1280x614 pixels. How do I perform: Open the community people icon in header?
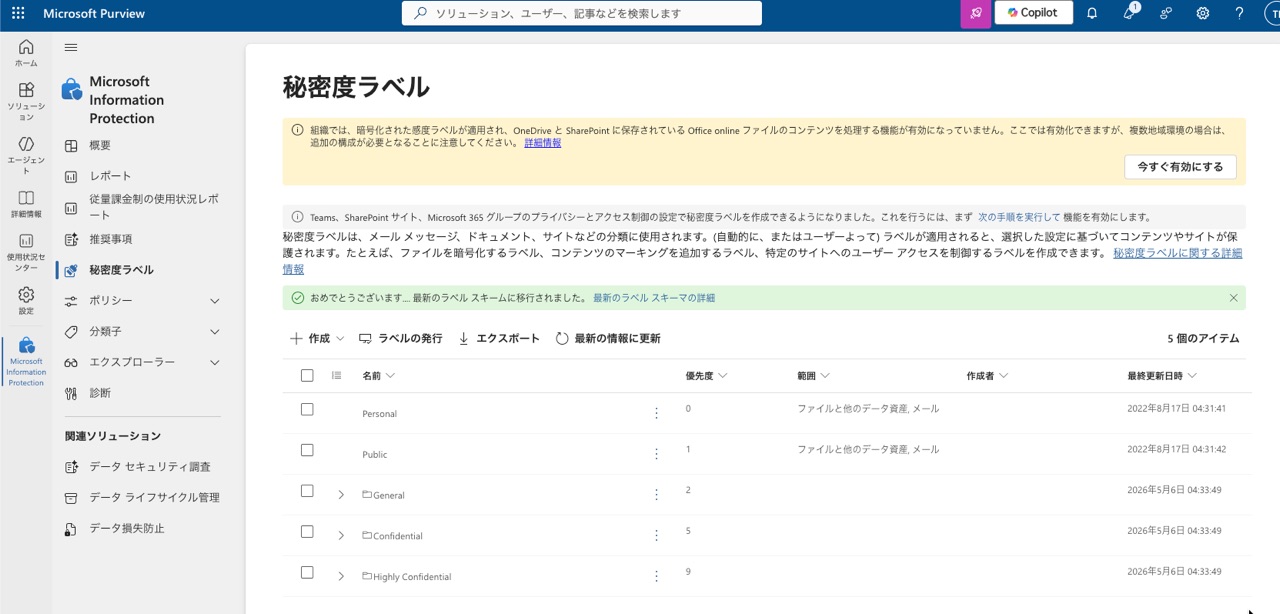pyautogui.click(x=1166, y=13)
